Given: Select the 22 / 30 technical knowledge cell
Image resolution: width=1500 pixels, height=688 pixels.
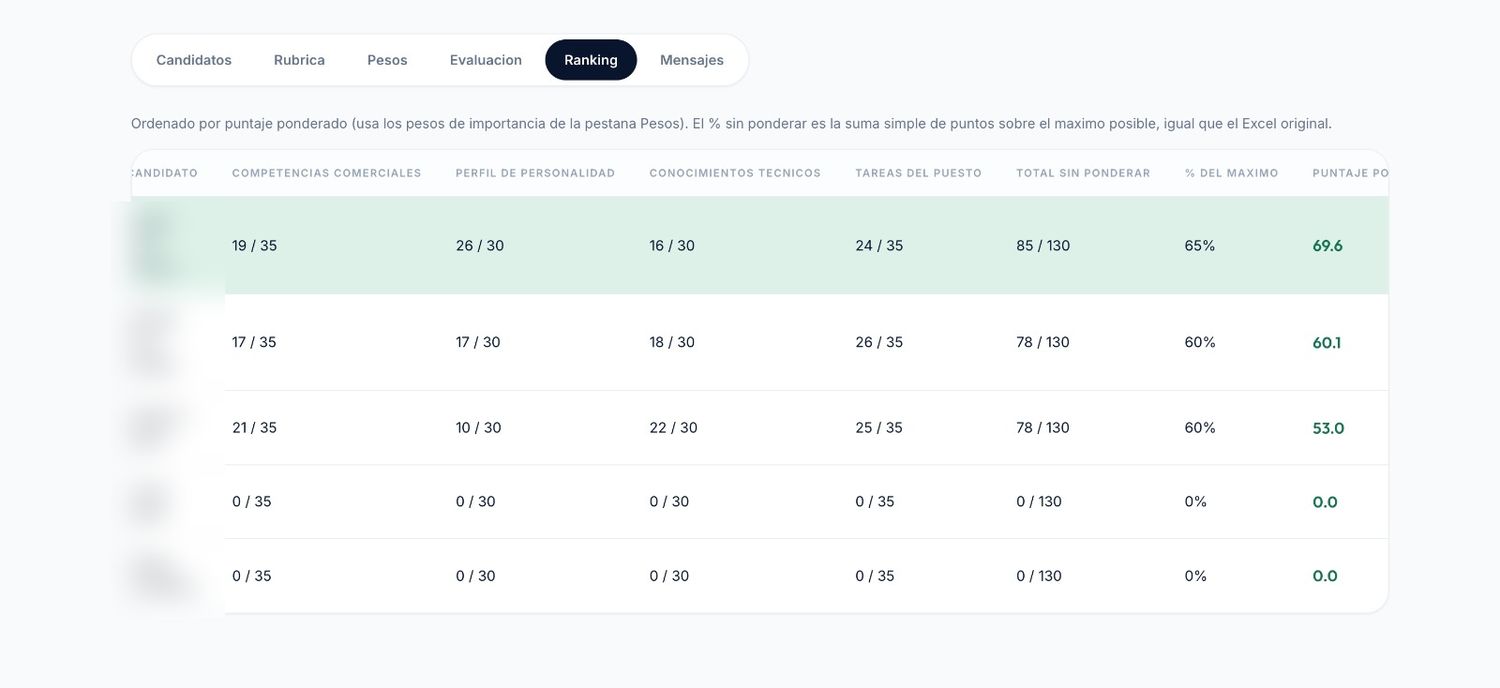Looking at the screenshot, I should 673,428.
